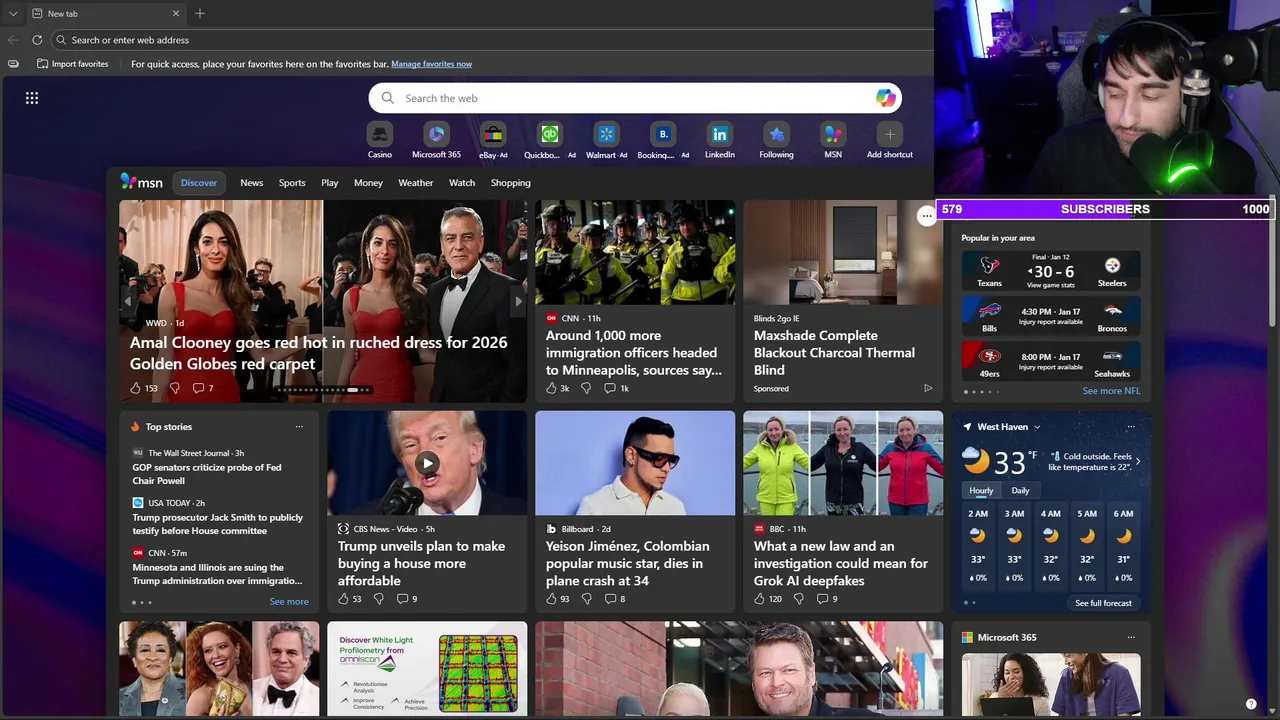Switch to the Watch tab
This screenshot has height=720, width=1280.
(x=462, y=183)
